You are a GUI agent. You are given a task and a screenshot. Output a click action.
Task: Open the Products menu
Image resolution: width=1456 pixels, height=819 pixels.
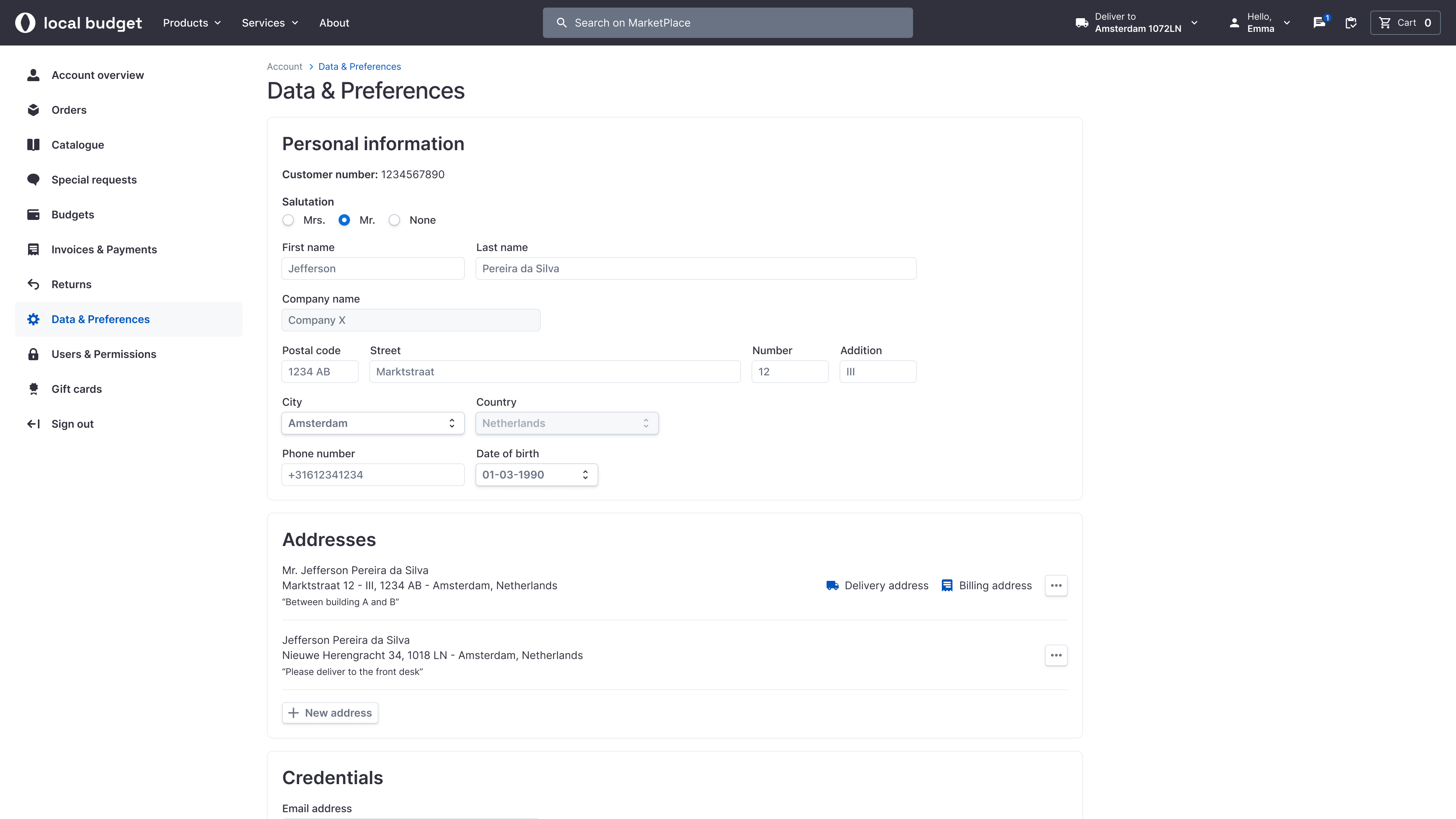point(191,23)
